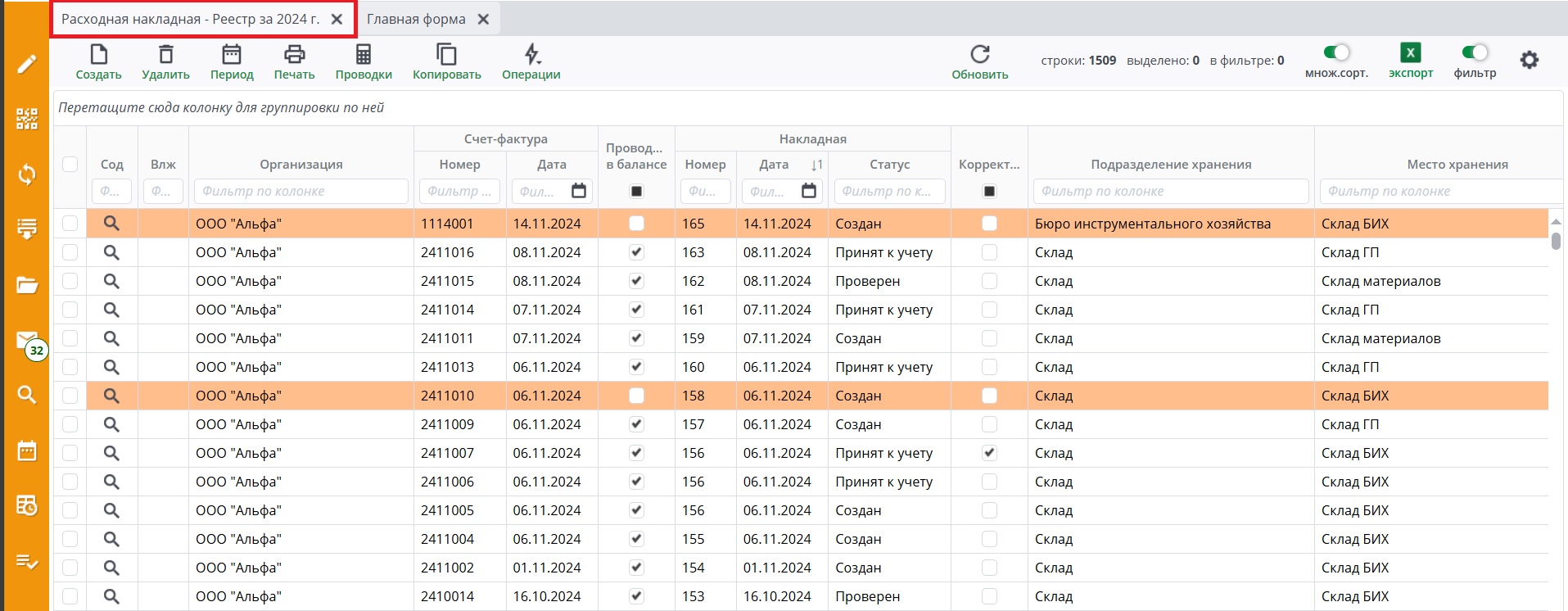Open date picker in Накладная Дата filter
The height and width of the screenshot is (611, 1568).
809,191
